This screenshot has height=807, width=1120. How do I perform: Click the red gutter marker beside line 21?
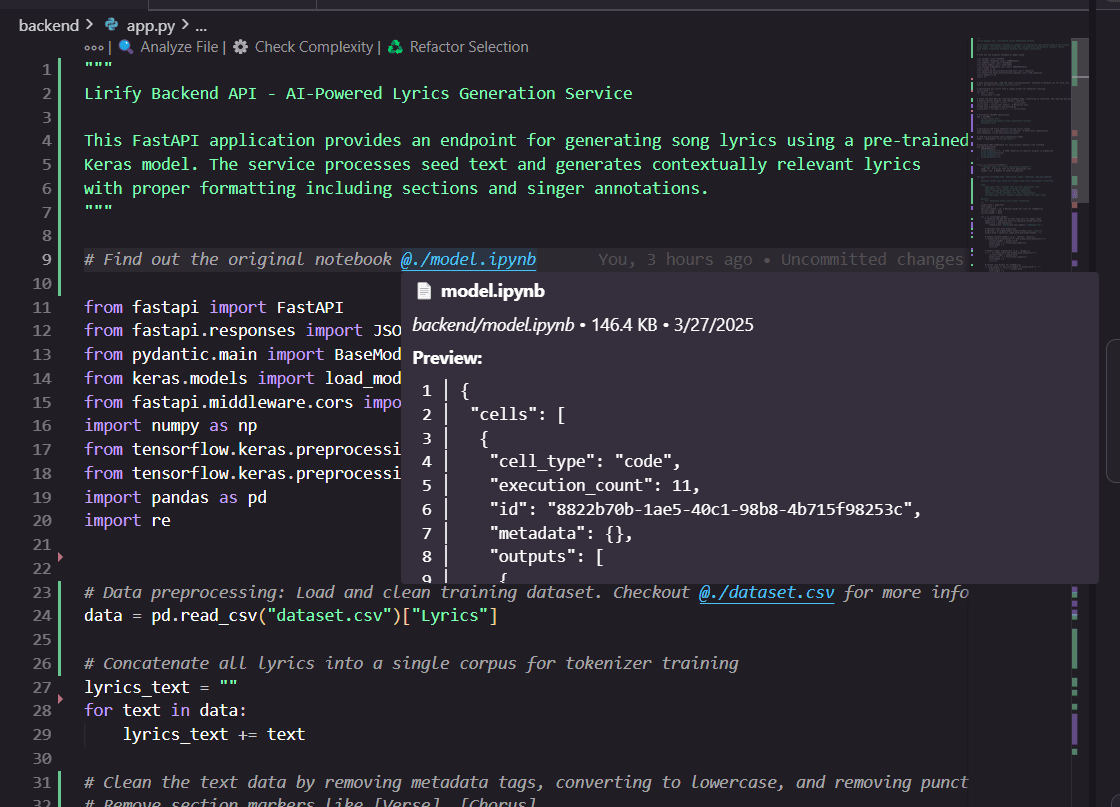coord(60,556)
